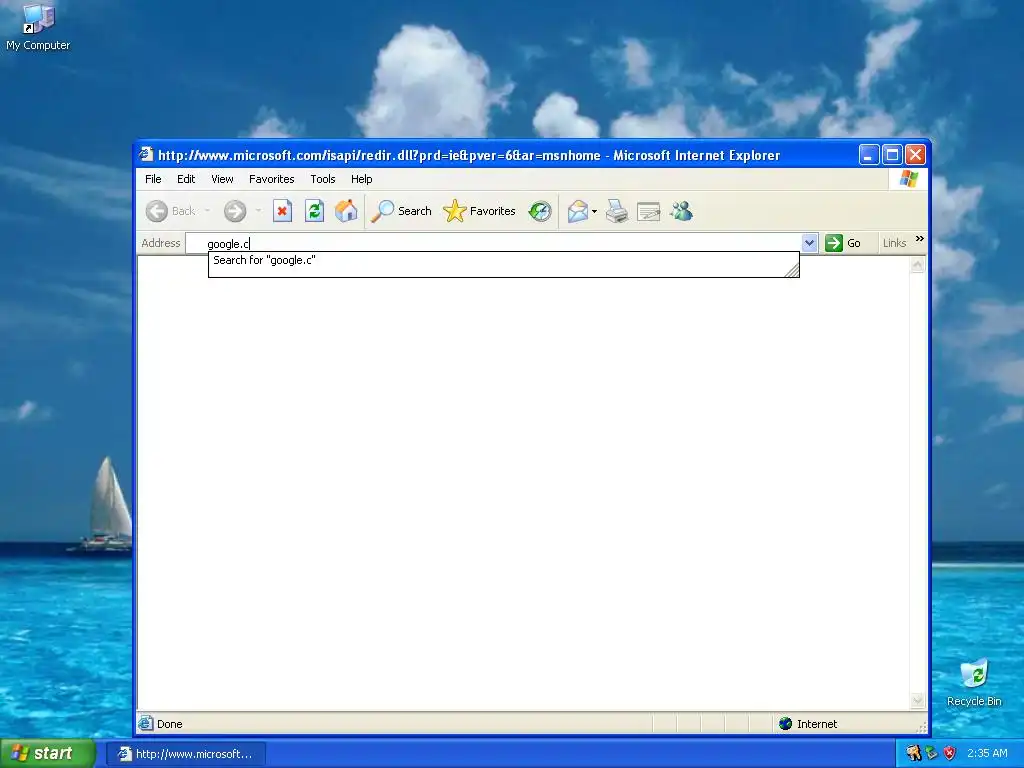Click the autocomplete dropdown resize grip
The width and height of the screenshot is (1024, 768).
coord(791,269)
